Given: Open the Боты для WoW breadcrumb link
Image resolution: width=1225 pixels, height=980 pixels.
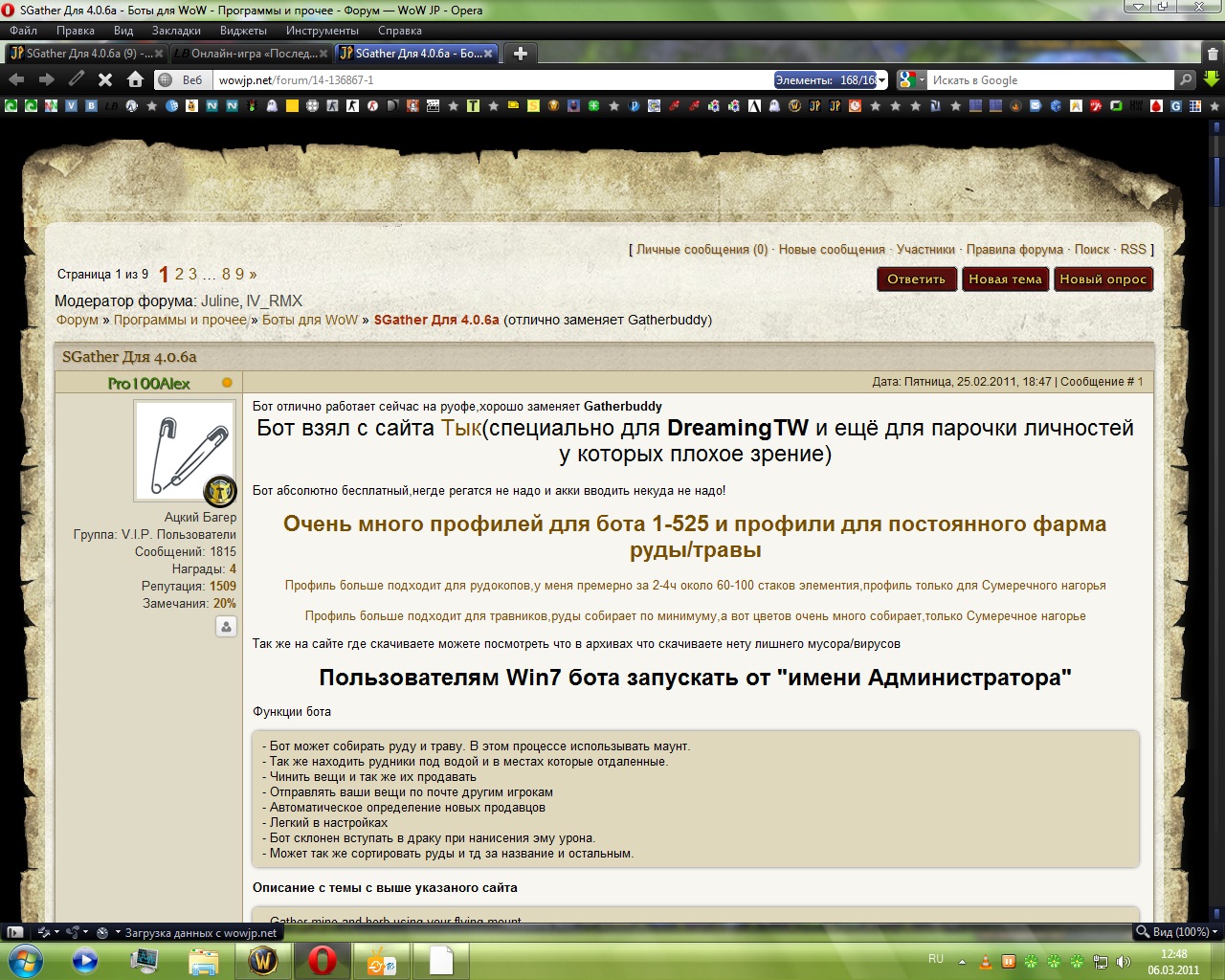Looking at the screenshot, I should 310,320.
